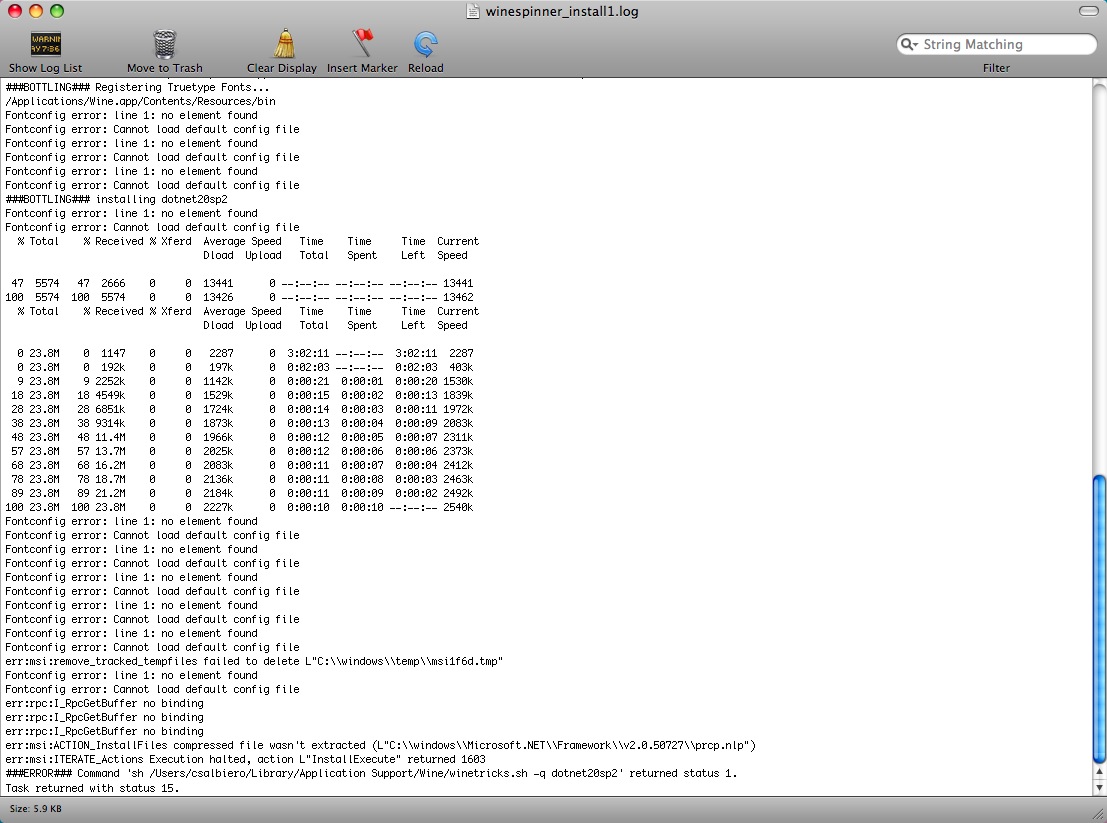Click the row showing 47 5574 47 2666
This screenshot has width=1107, height=823.
[242, 284]
